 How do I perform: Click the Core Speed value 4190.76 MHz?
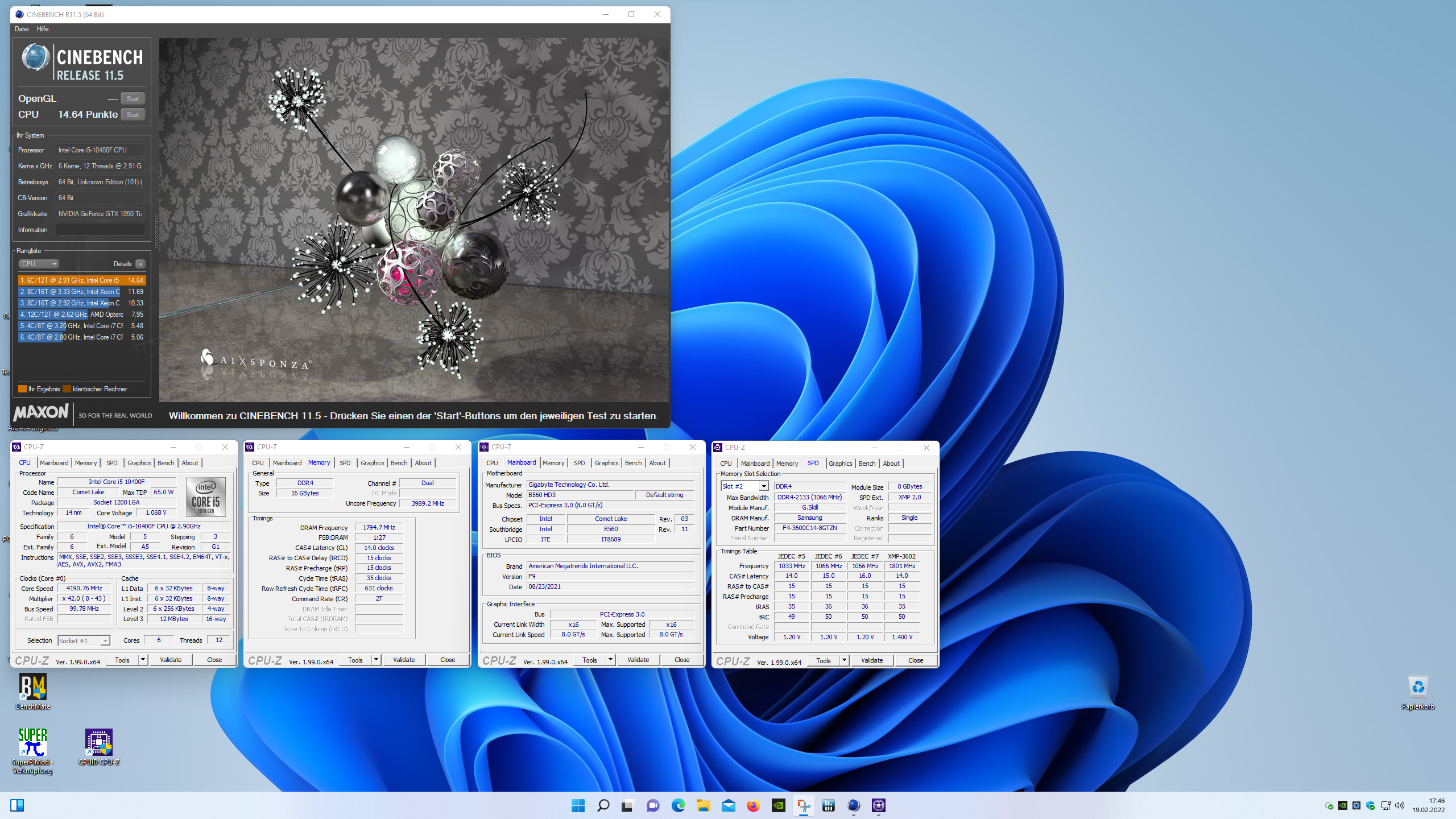click(x=84, y=588)
